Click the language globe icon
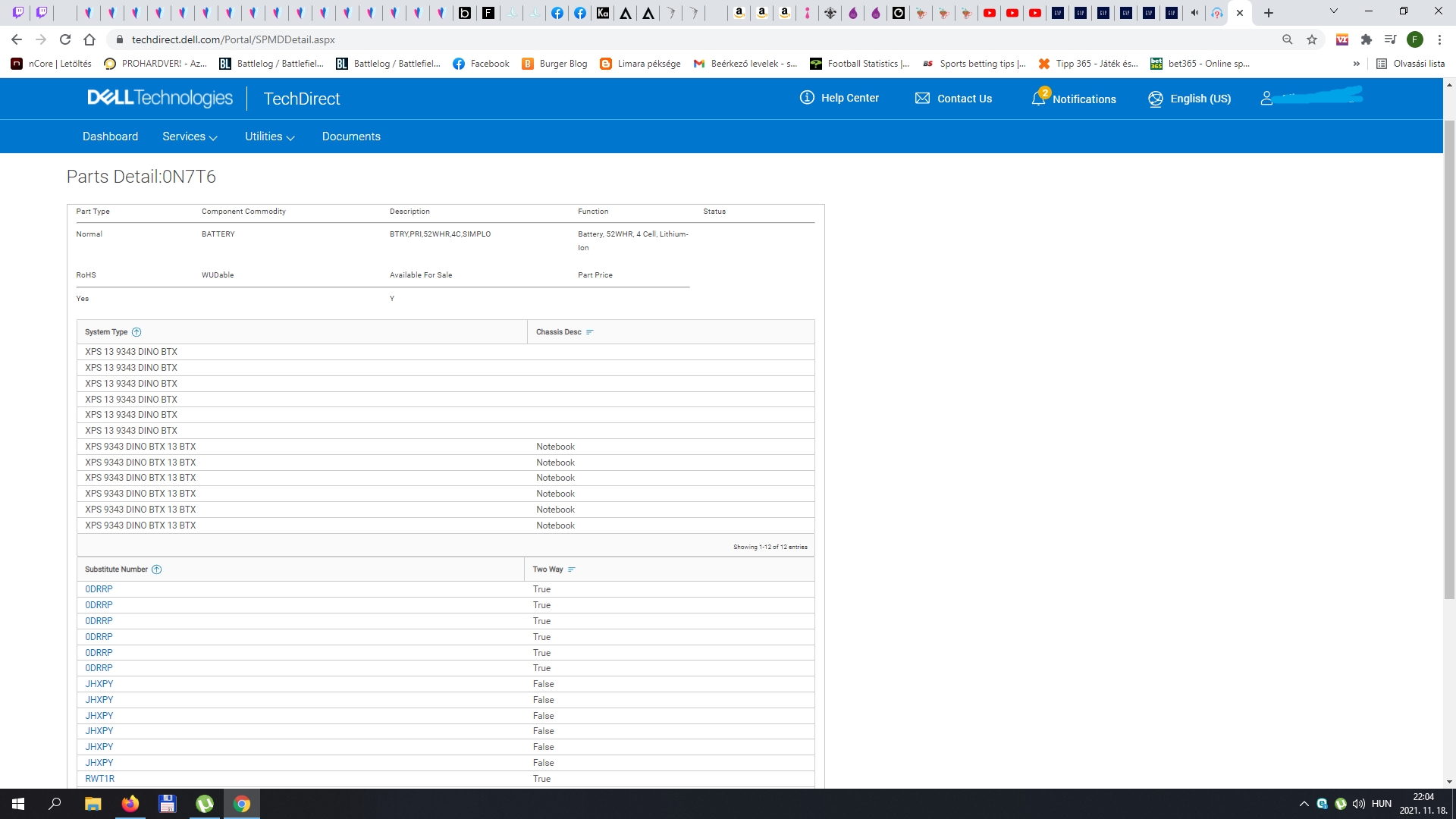Viewport: 1456px width, 819px height. (x=1155, y=99)
